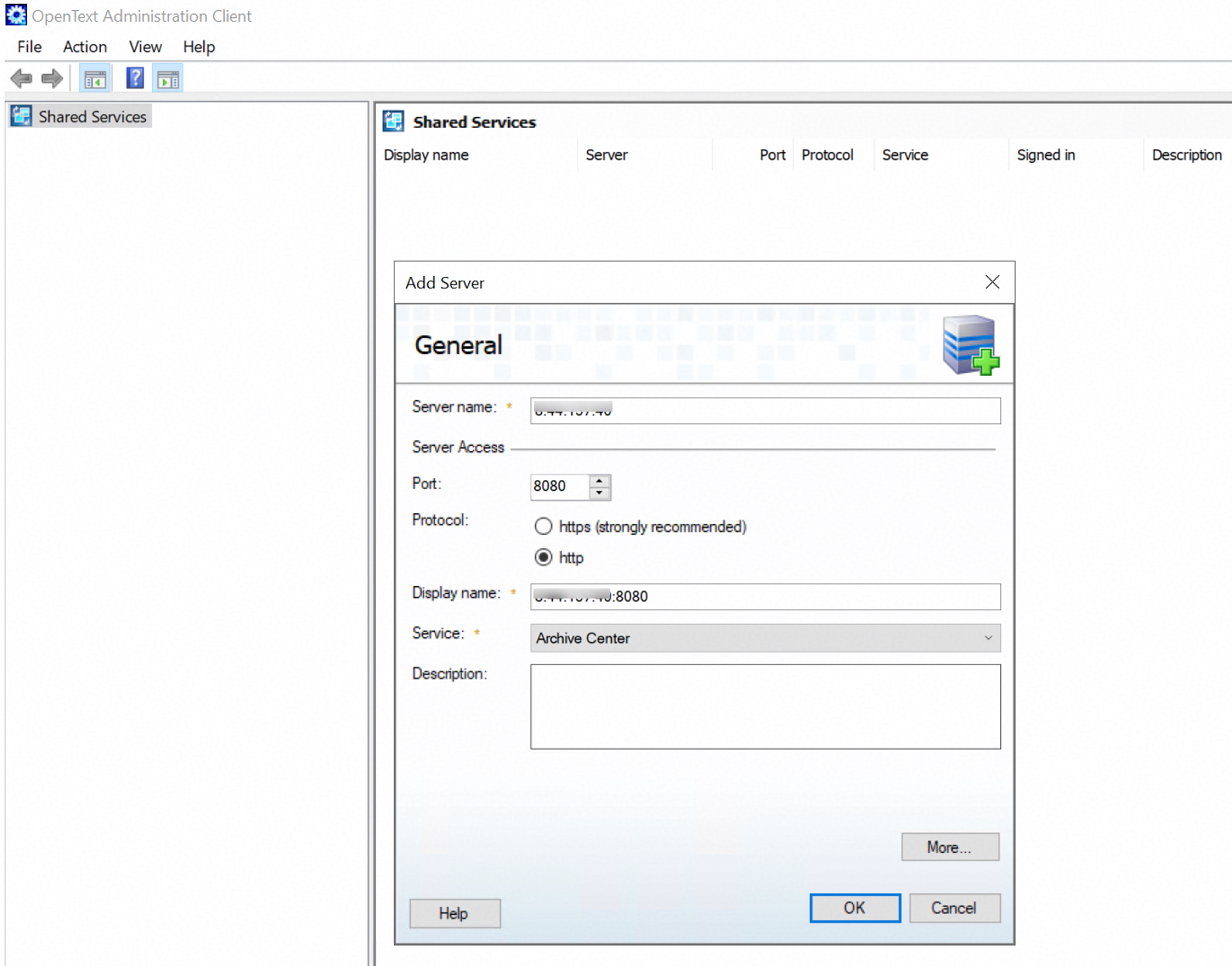The image size is (1232, 966).
Task: Open the Help menu in the menu bar
Action: click(198, 47)
